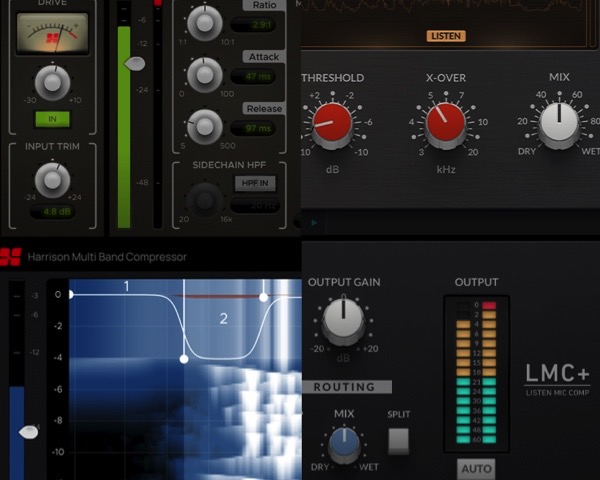Click band 2 lower threshold node
Image resolution: width=600 pixels, height=480 pixels.
pyautogui.click(x=184, y=359)
